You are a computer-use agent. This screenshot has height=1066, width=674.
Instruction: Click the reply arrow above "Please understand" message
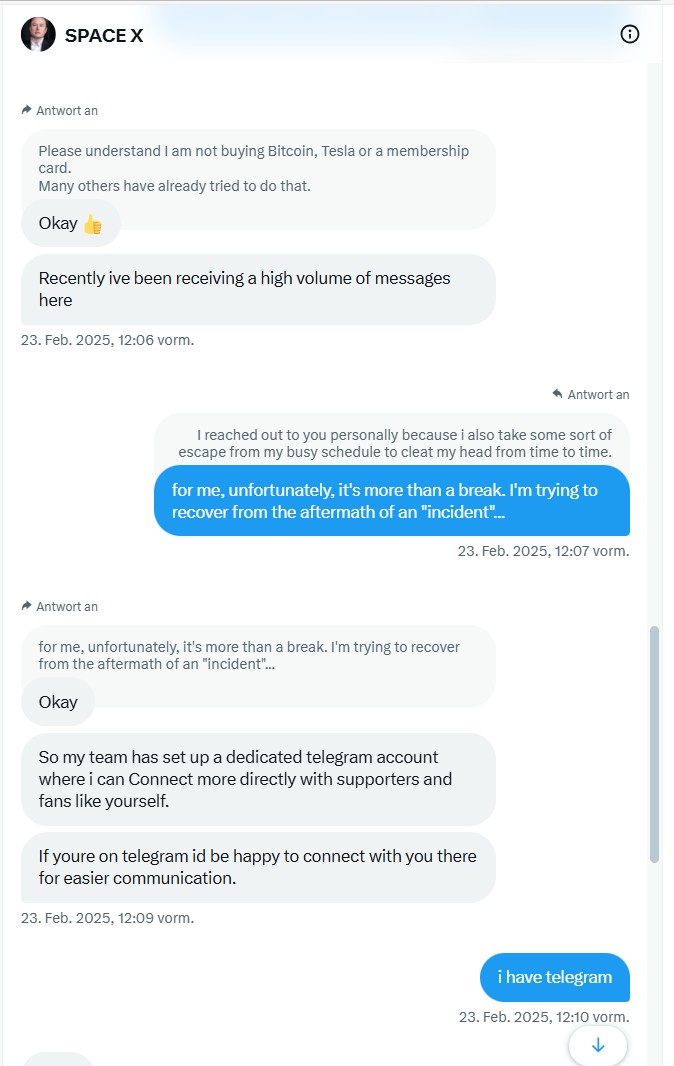[25, 110]
